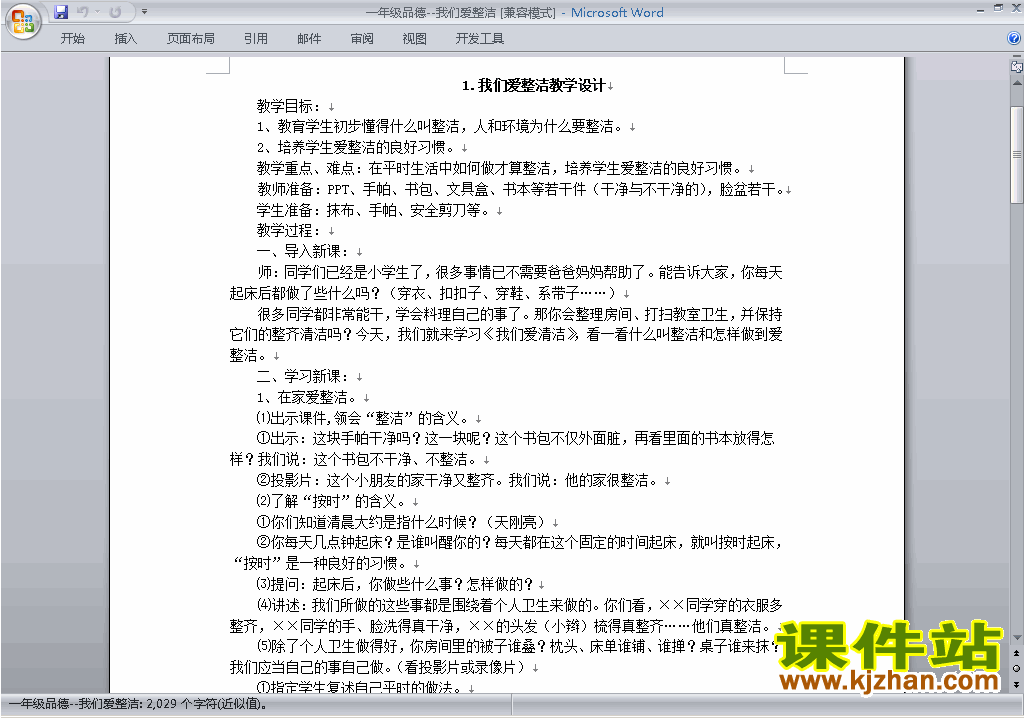Open the 插入 ribbon tab
The height and width of the screenshot is (718, 1024).
coord(125,39)
